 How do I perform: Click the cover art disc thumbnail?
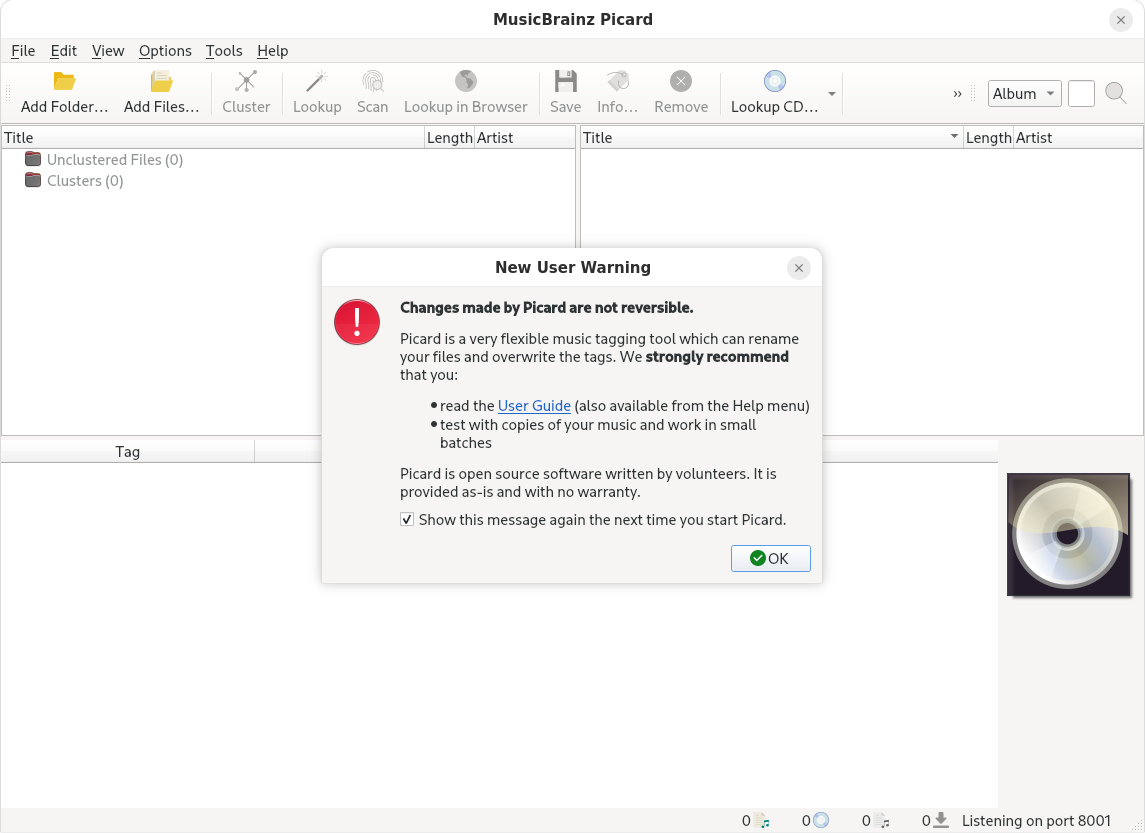1068,535
